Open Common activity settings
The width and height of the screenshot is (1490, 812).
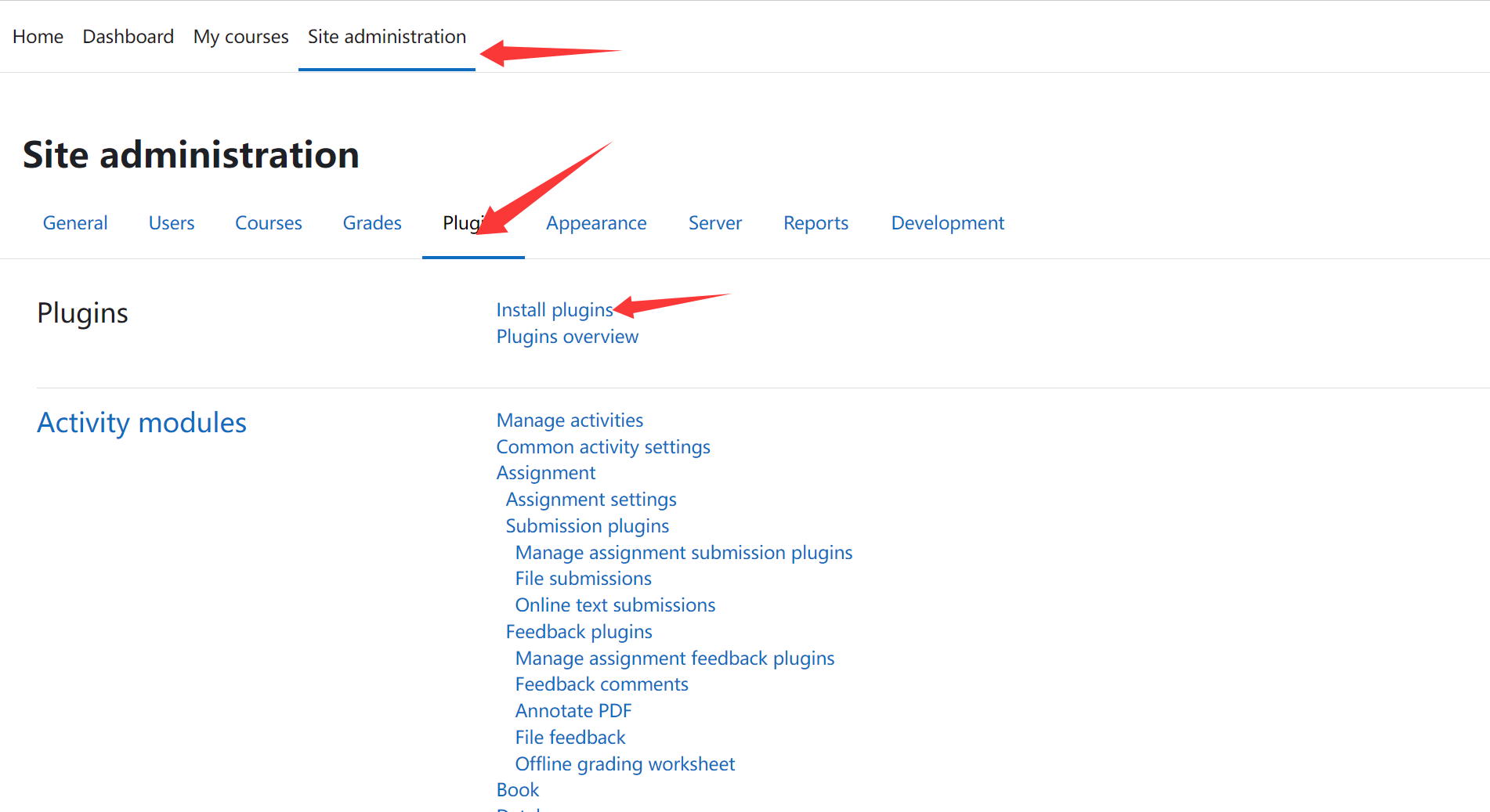pos(603,447)
